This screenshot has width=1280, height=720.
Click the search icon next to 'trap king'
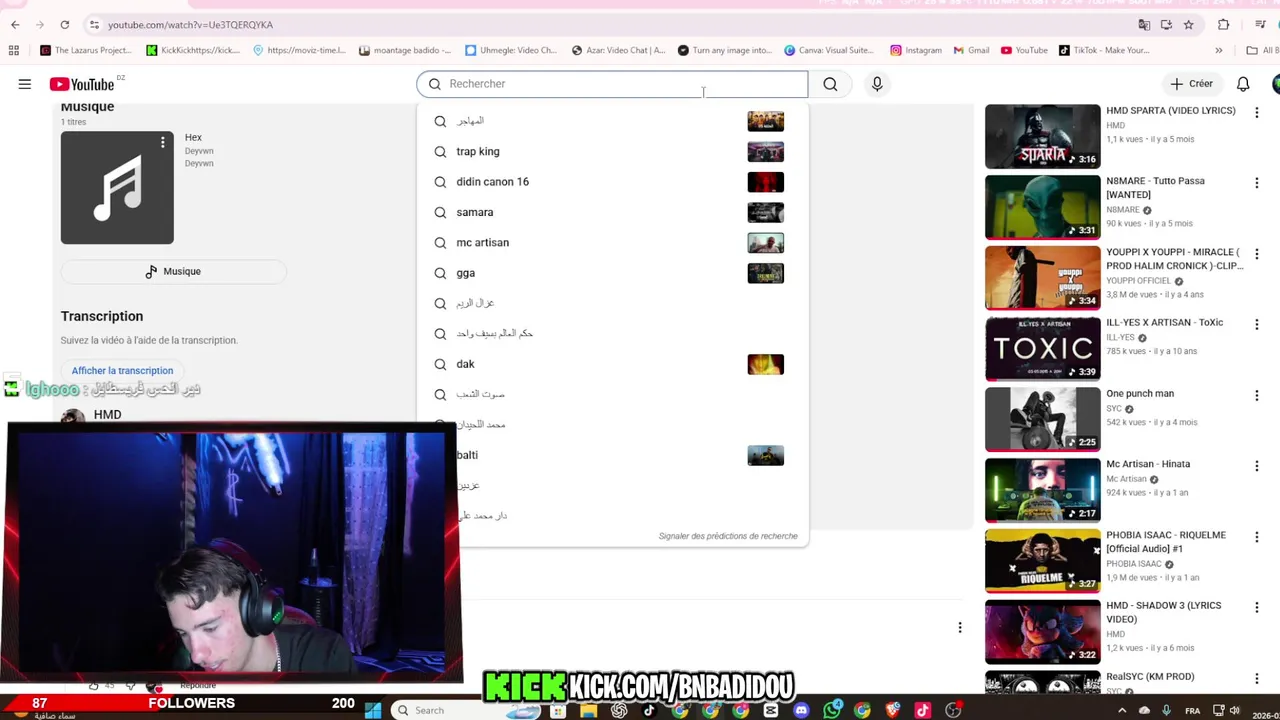pyautogui.click(x=440, y=152)
